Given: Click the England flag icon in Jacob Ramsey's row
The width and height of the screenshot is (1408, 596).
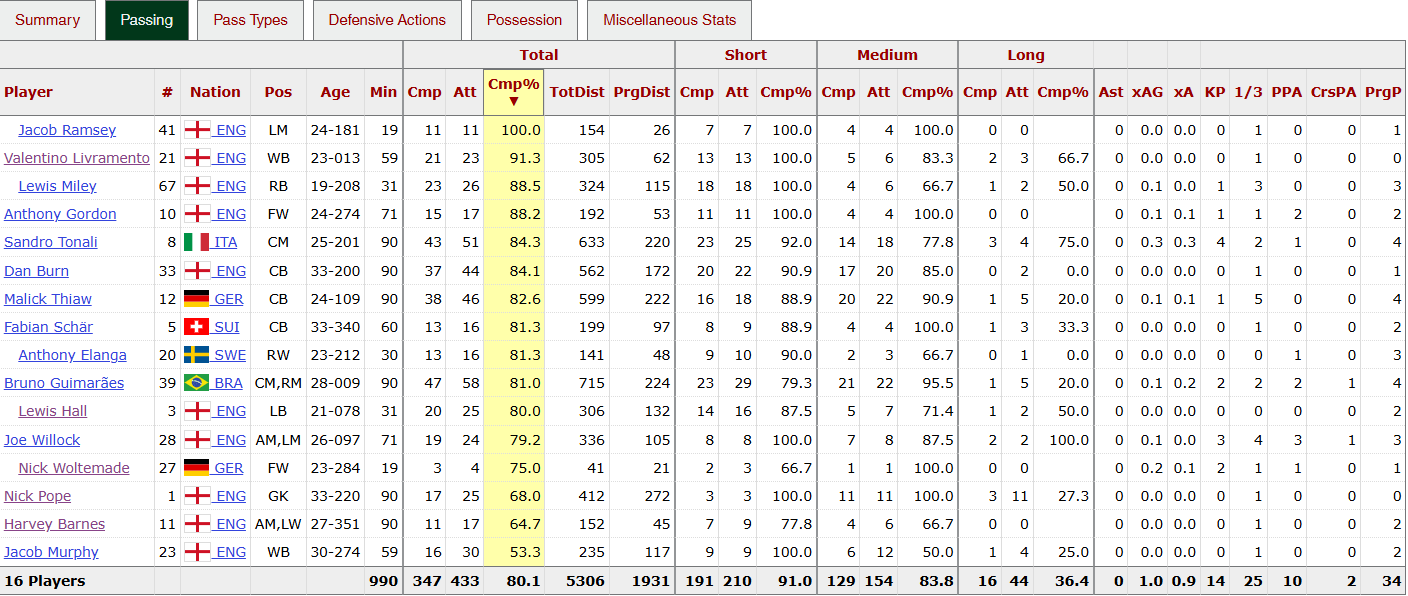Looking at the screenshot, I should point(197,130).
